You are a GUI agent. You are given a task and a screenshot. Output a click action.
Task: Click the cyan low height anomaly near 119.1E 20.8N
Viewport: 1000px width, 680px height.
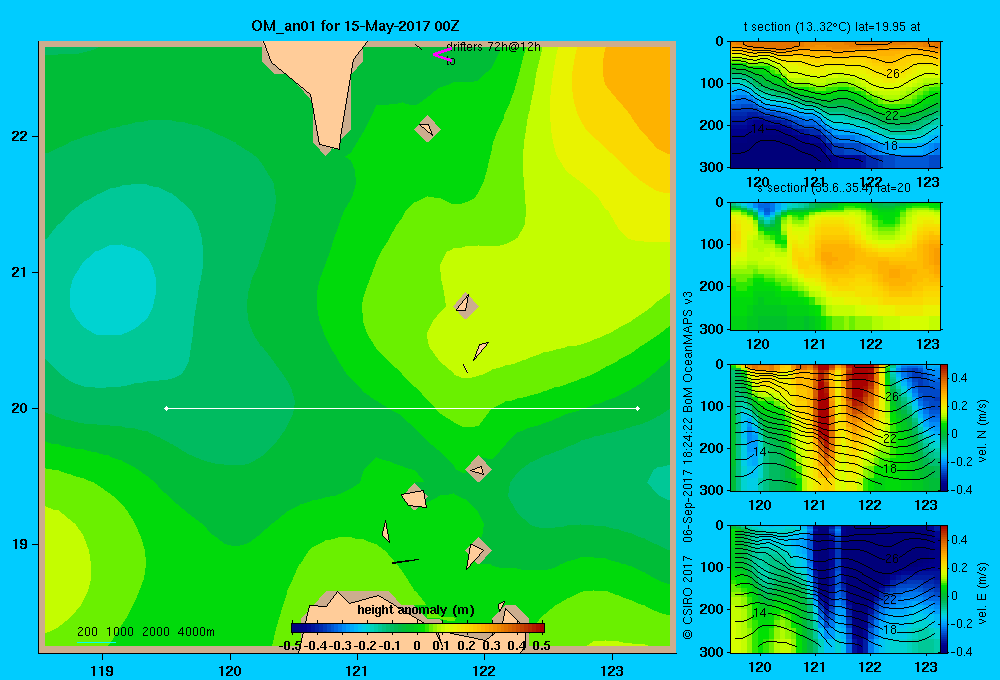(x=112, y=292)
